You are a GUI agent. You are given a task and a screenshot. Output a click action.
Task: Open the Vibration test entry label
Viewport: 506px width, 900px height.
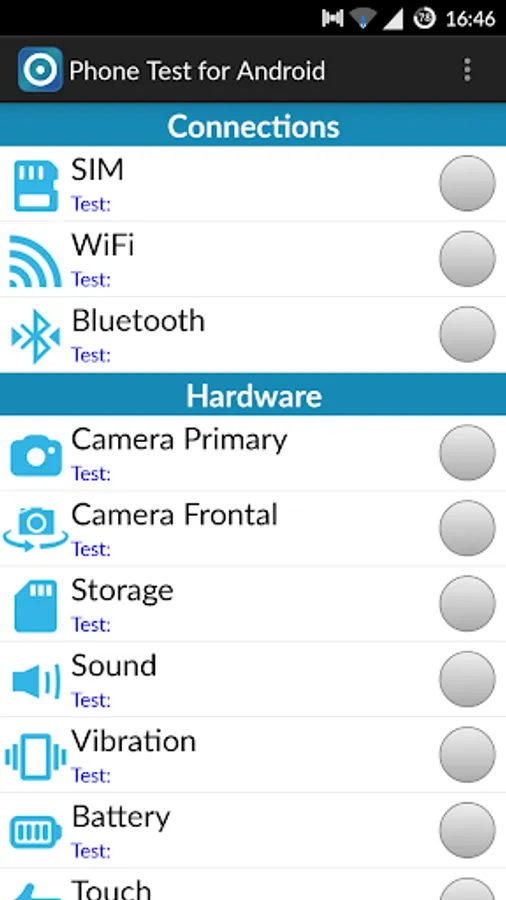pyautogui.click(x=134, y=741)
